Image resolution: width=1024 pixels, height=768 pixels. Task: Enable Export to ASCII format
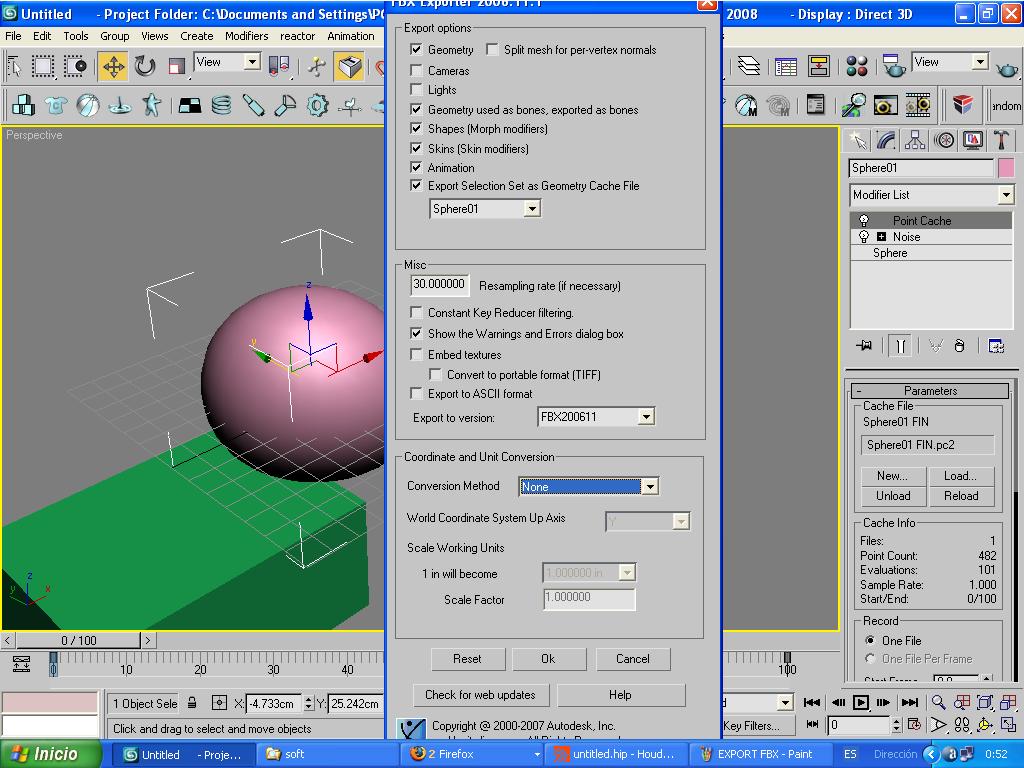coord(416,393)
